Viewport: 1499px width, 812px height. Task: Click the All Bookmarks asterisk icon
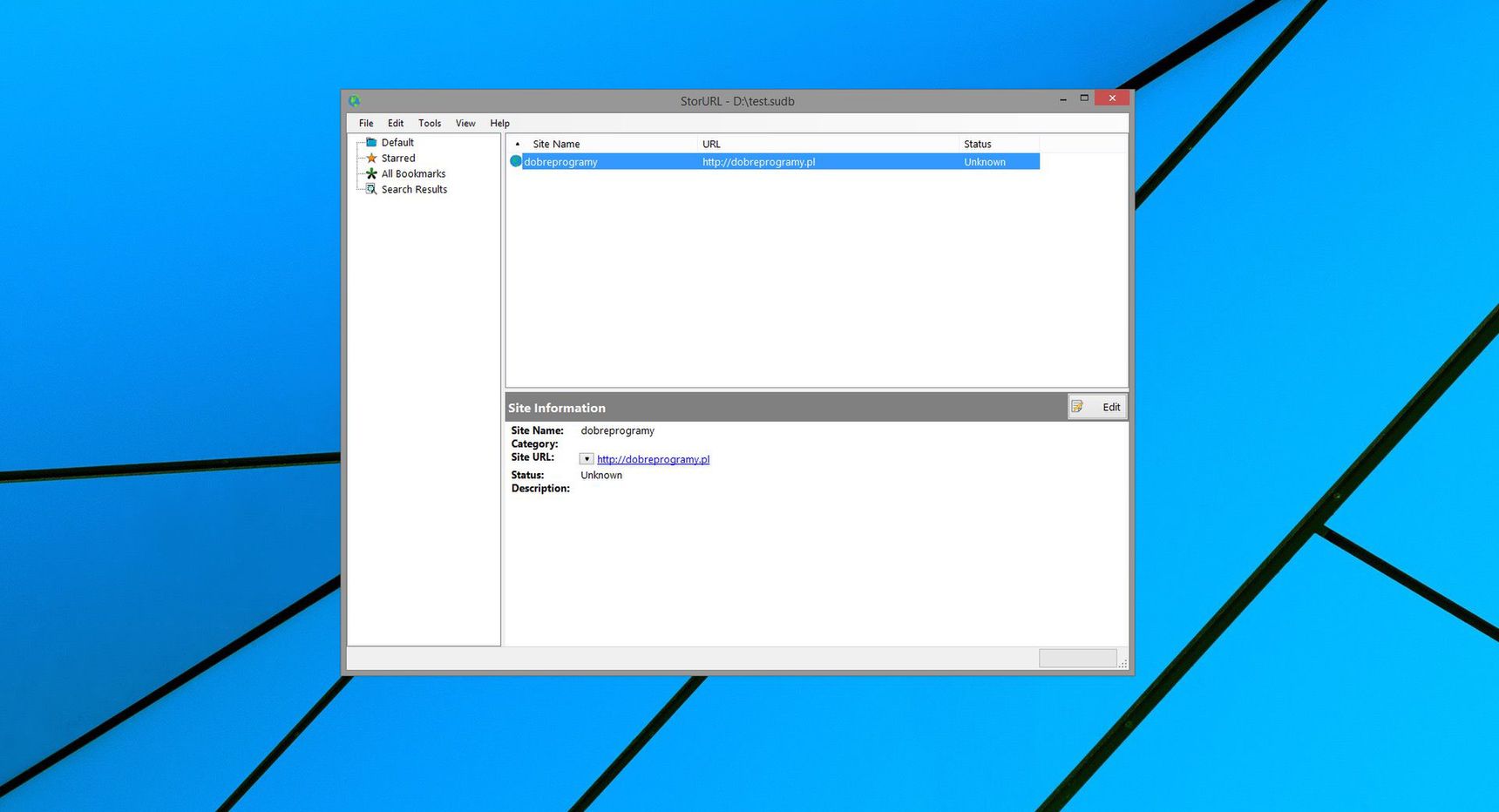pyautogui.click(x=371, y=173)
